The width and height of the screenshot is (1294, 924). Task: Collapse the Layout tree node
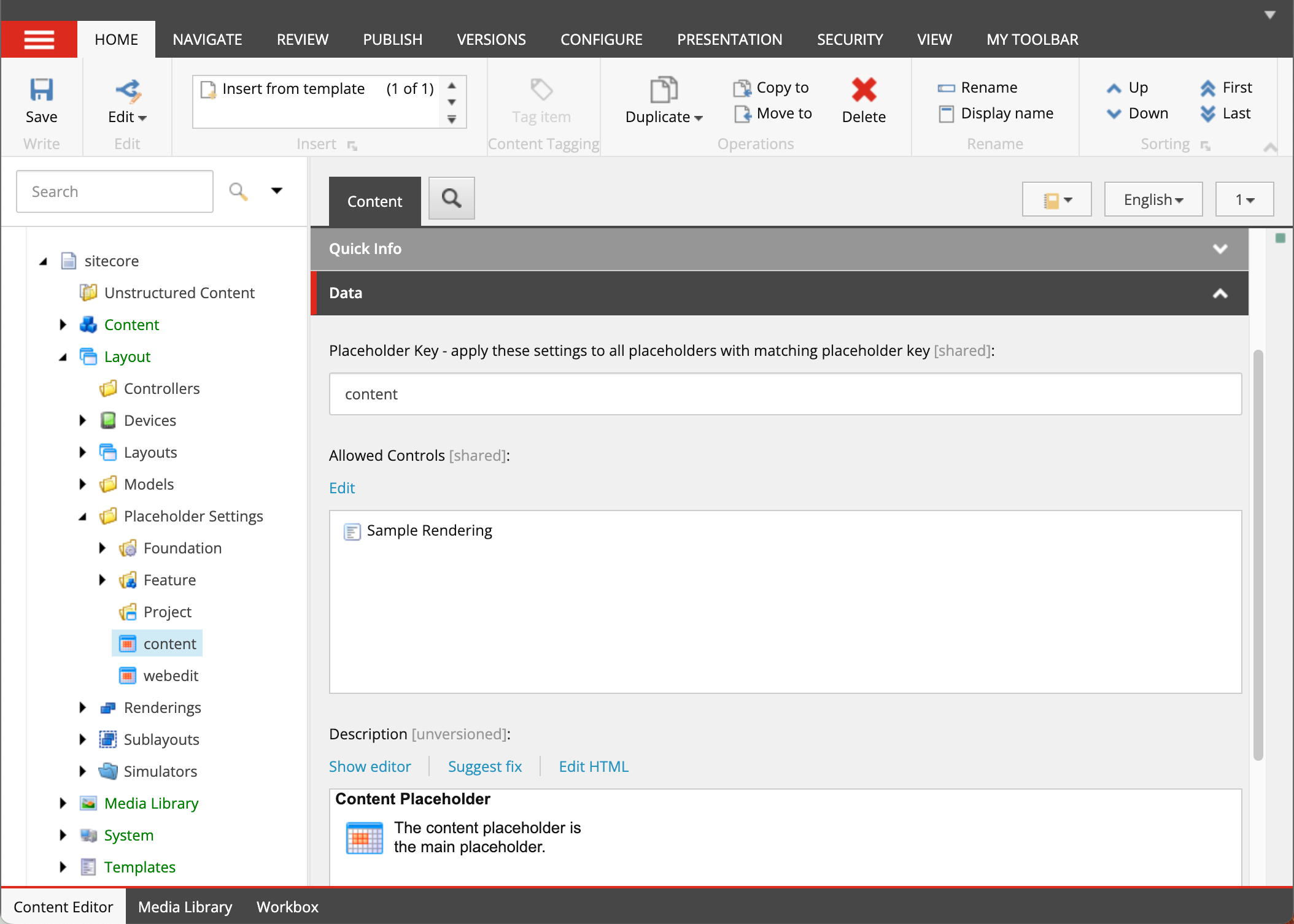point(63,357)
